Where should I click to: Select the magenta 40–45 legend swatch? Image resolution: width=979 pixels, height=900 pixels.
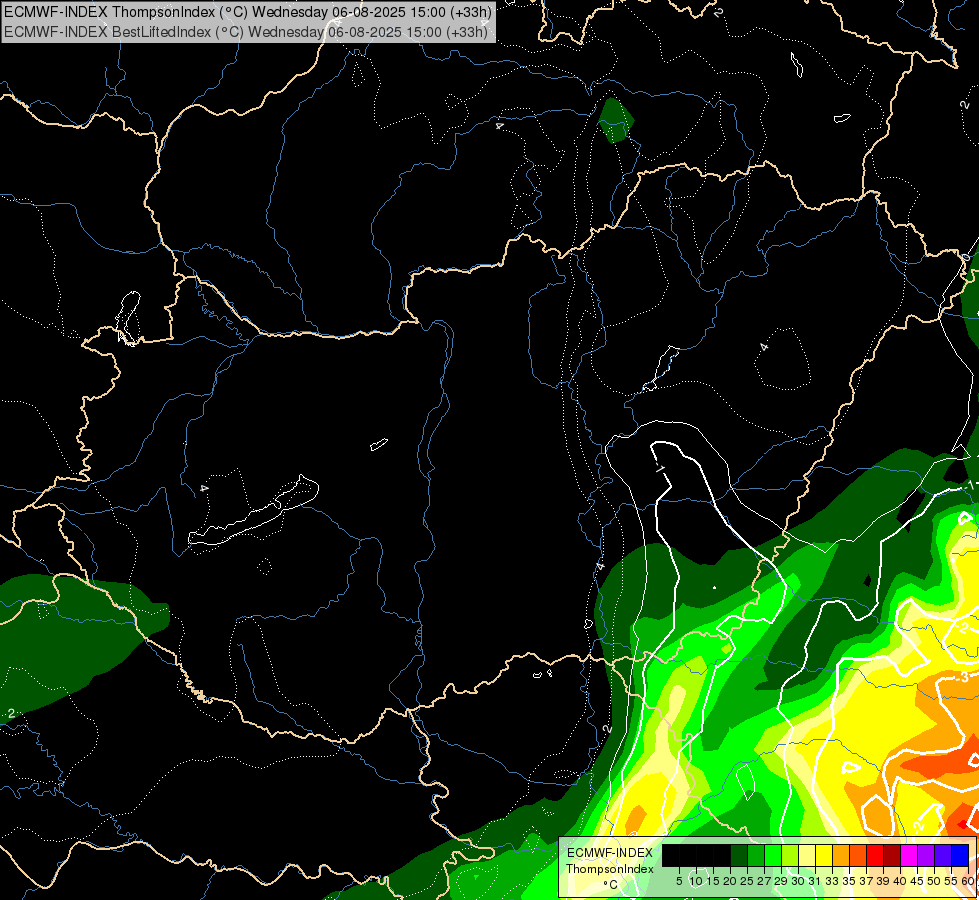click(x=909, y=855)
